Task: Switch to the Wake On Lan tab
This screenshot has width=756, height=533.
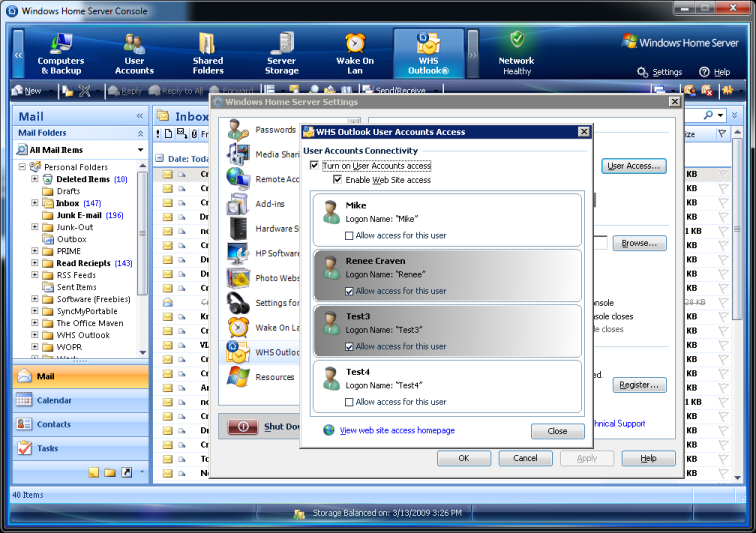Action: point(355,54)
